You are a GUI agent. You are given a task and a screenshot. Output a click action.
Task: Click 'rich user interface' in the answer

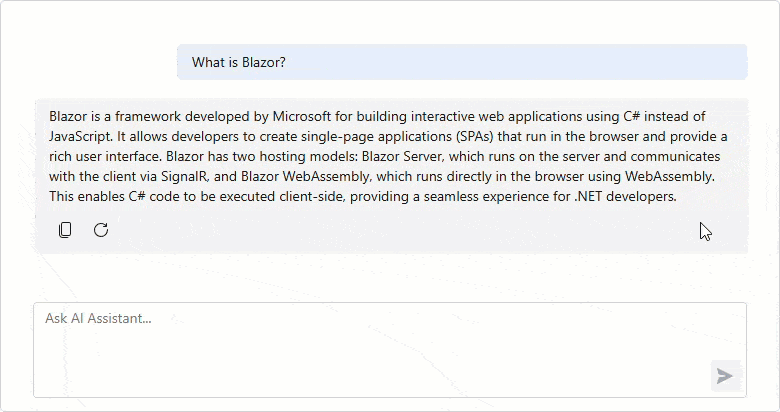tap(108, 156)
